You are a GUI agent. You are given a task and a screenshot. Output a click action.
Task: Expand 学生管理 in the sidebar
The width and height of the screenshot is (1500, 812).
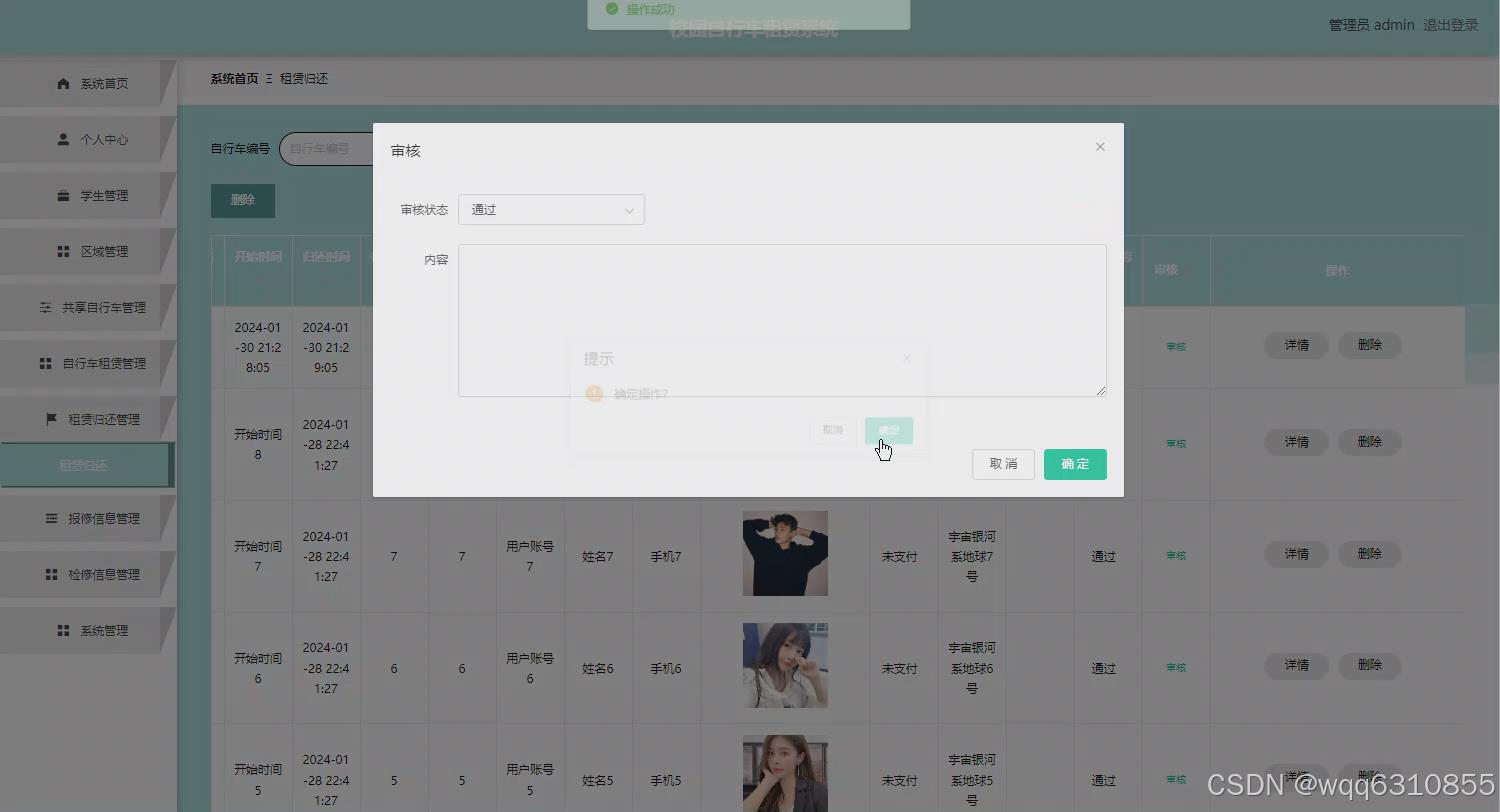[88, 195]
